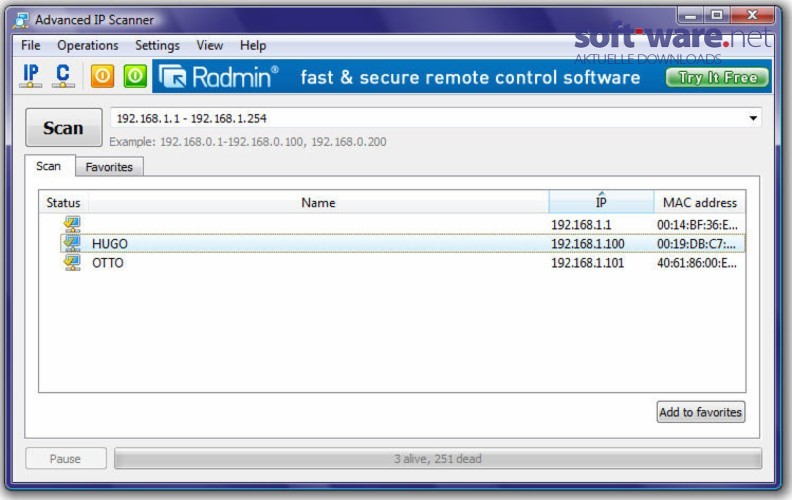
Task: Click MAC address 40:61:86:00:E...
Action: [697, 263]
